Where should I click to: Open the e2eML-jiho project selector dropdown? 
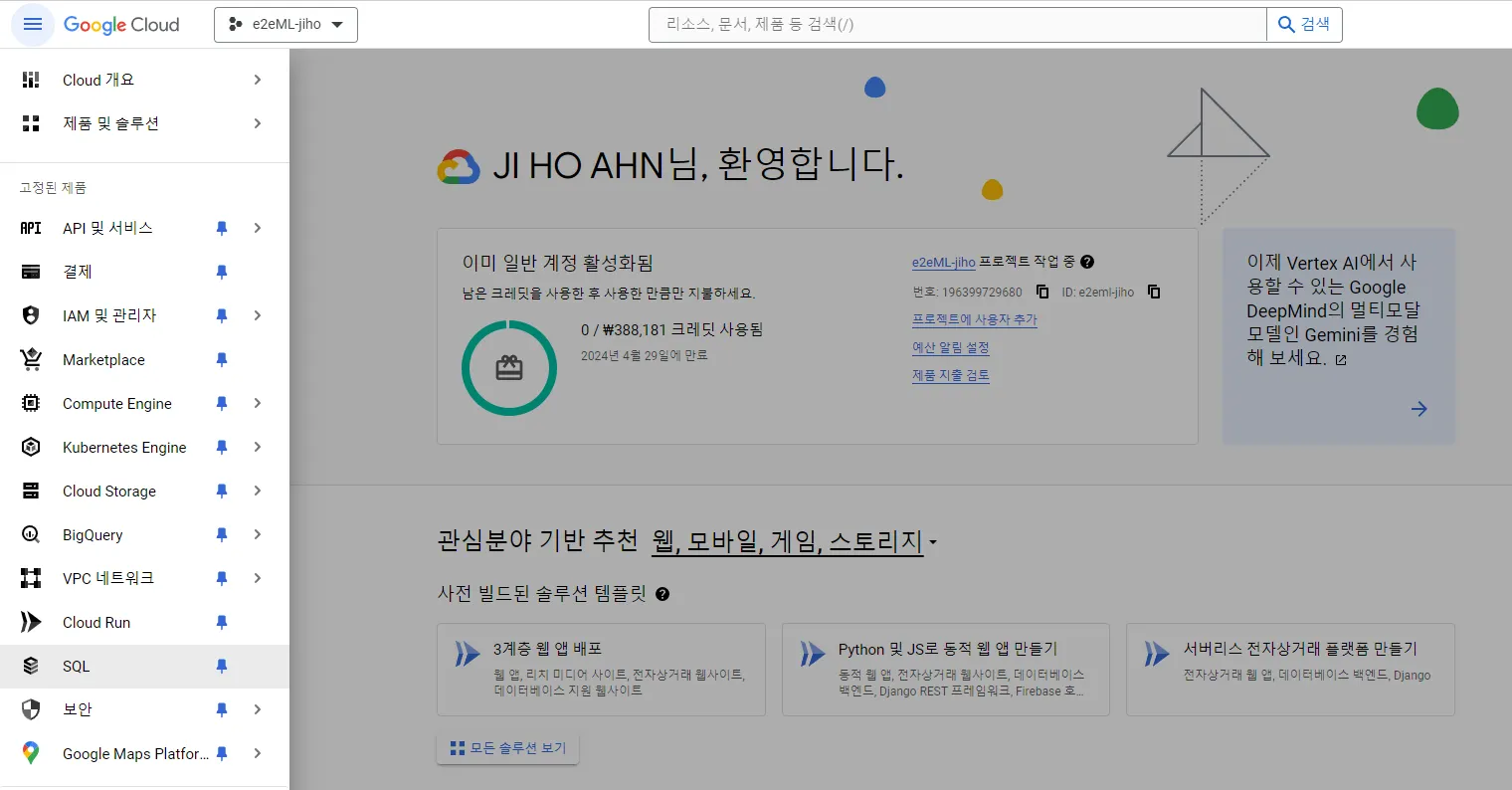pyautogui.click(x=285, y=25)
